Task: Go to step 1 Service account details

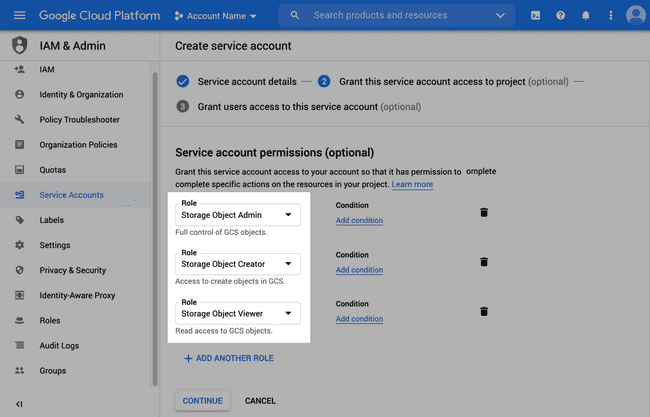Action: click(x=236, y=81)
